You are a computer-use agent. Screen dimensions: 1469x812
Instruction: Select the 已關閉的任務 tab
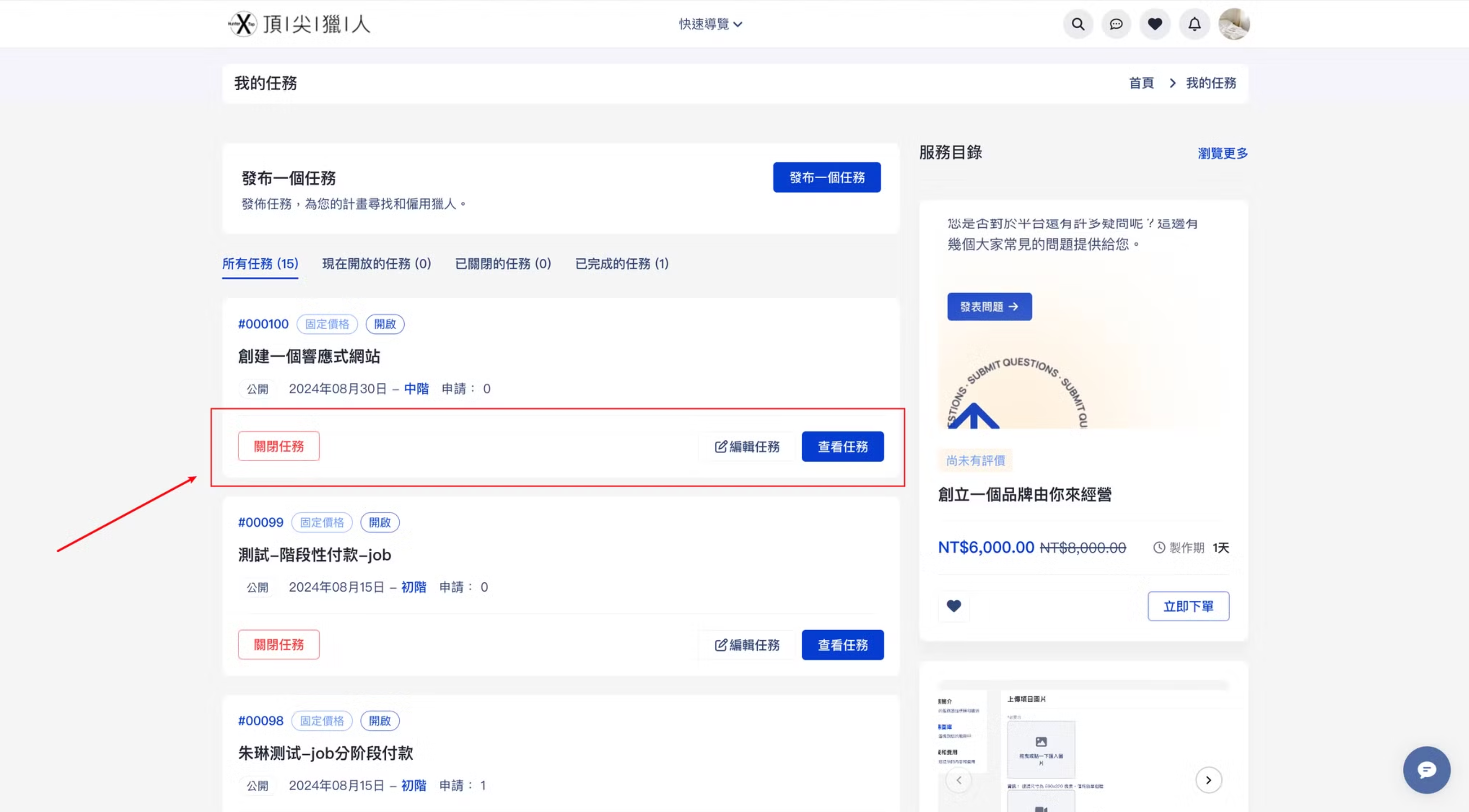pos(502,263)
